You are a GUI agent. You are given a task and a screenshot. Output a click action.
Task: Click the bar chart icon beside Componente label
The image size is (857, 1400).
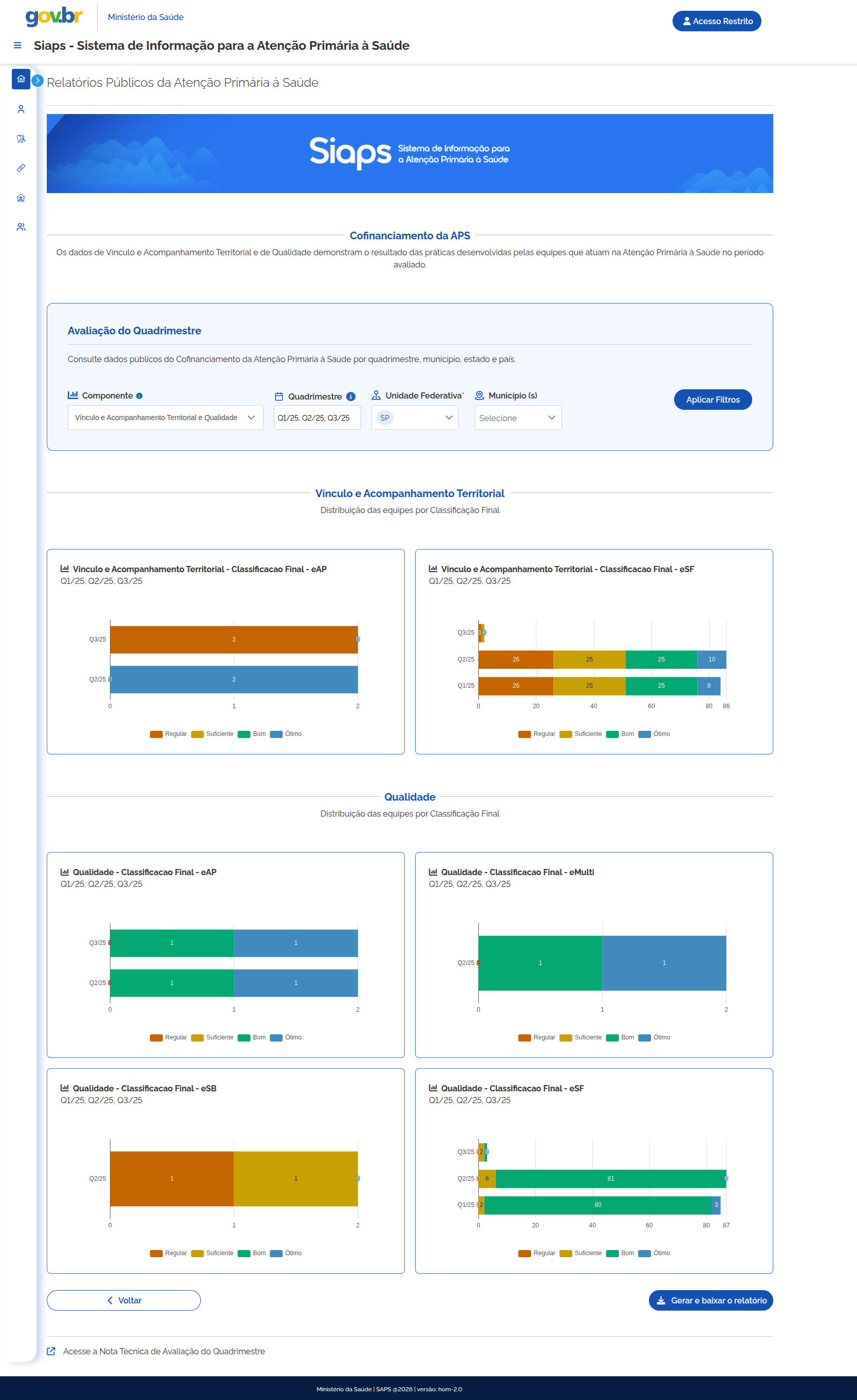[x=73, y=395]
